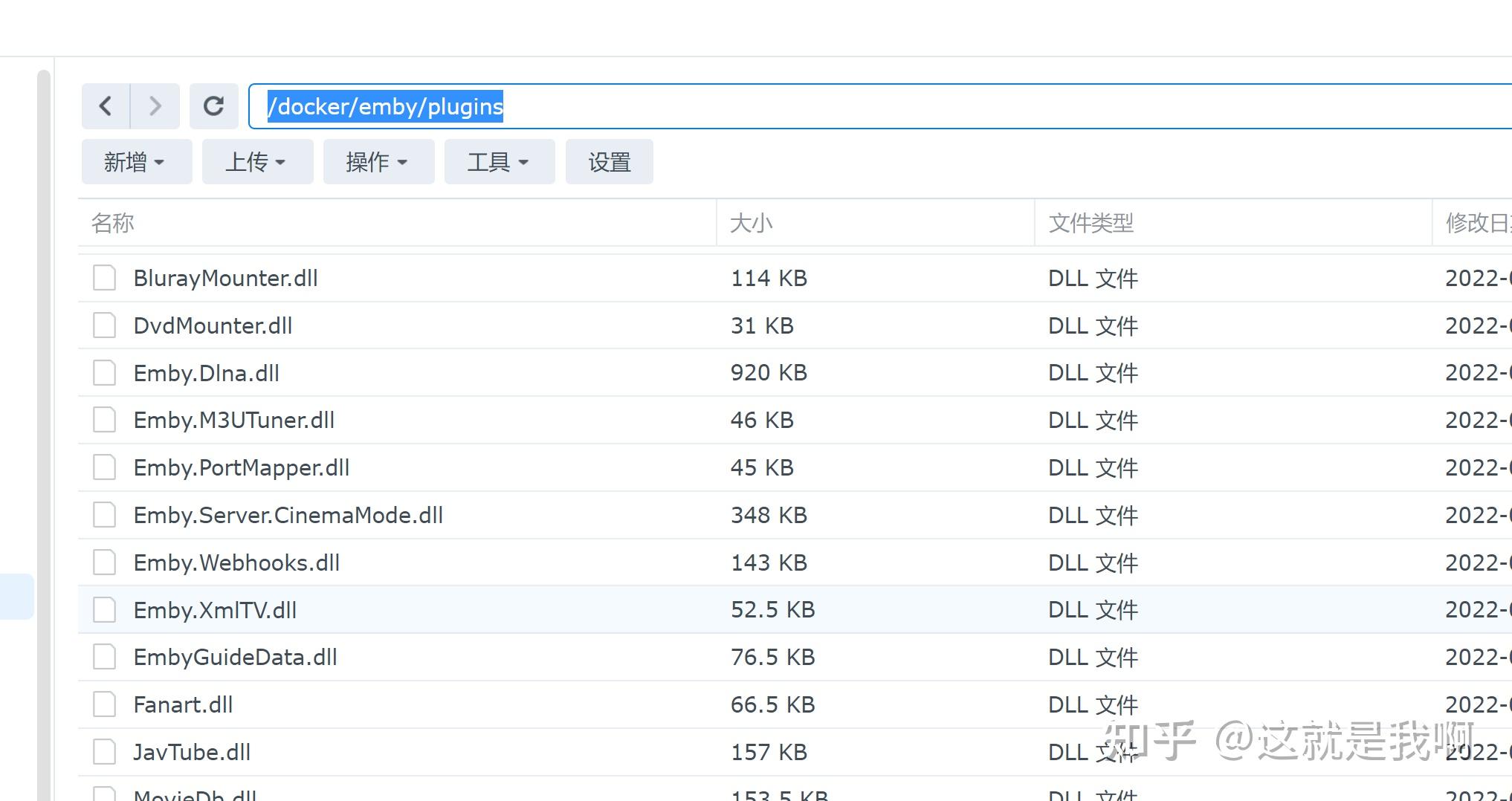Check the checkbox next to Emby.XmlTV.dll
1512x801 pixels.
tap(103, 609)
